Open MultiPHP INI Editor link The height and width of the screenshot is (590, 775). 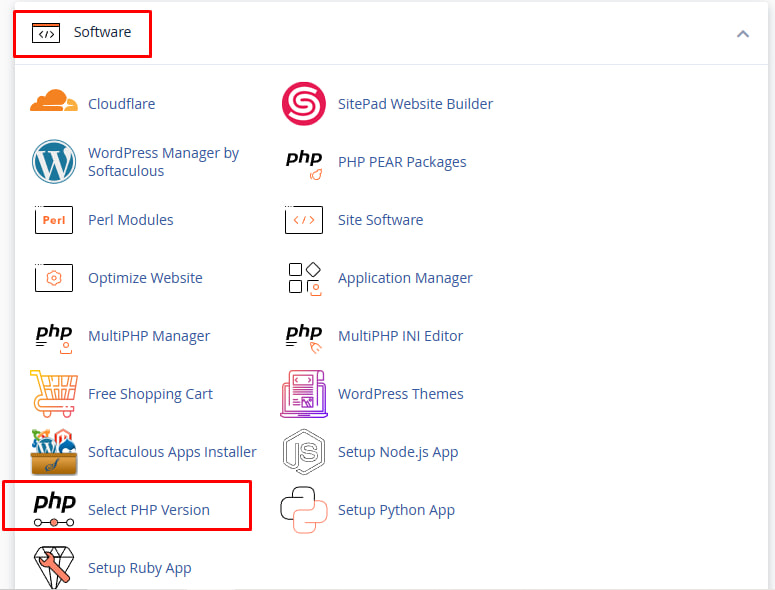tap(400, 336)
